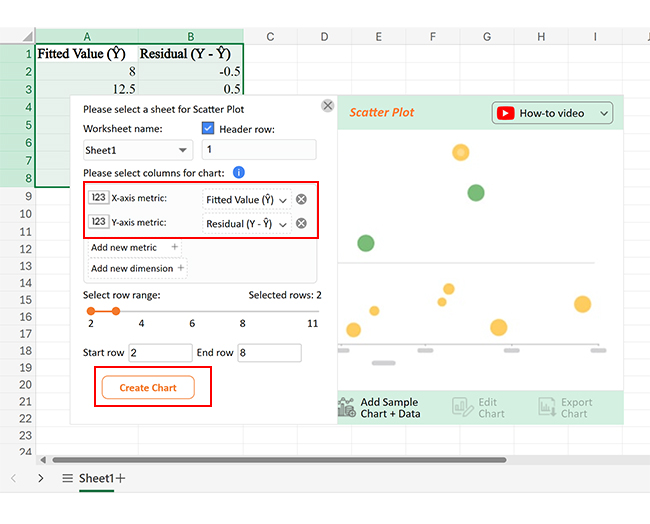650x524 pixels.
Task: Close the Scatter Plot sheet selection dialog
Action: click(327, 106)
